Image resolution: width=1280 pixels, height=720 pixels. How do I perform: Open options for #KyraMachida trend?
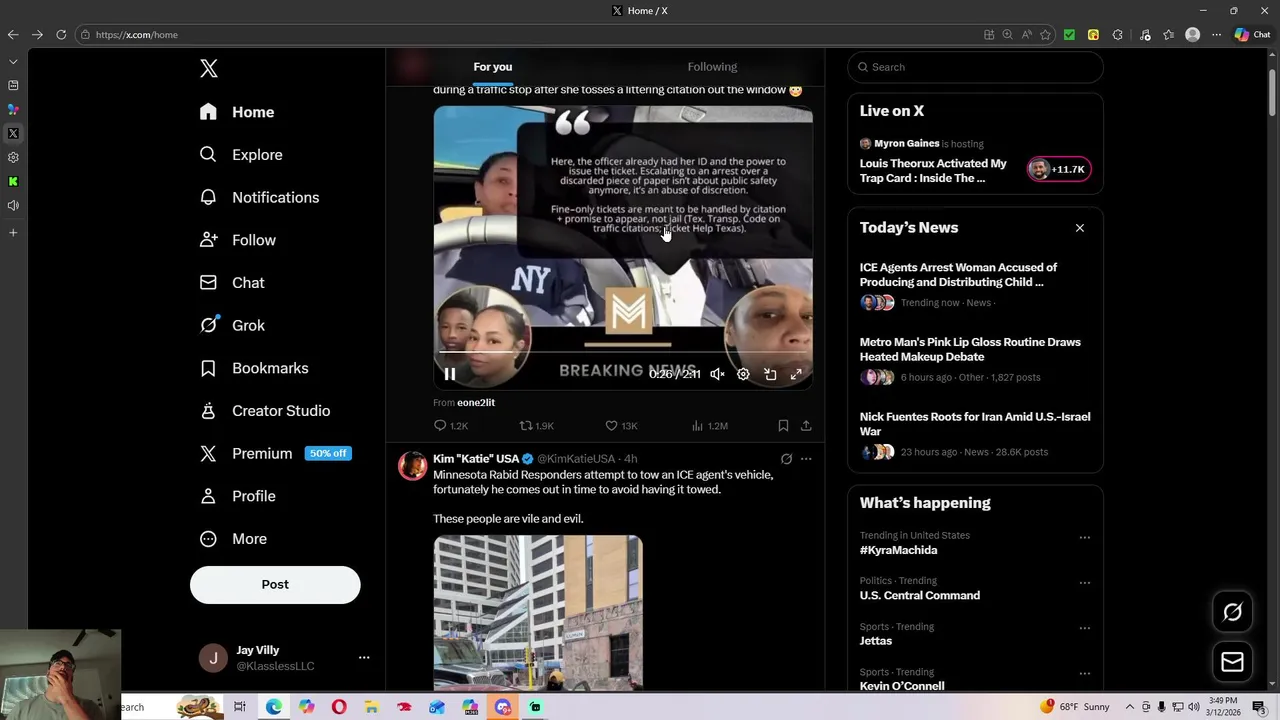[x=1084, y=538]
